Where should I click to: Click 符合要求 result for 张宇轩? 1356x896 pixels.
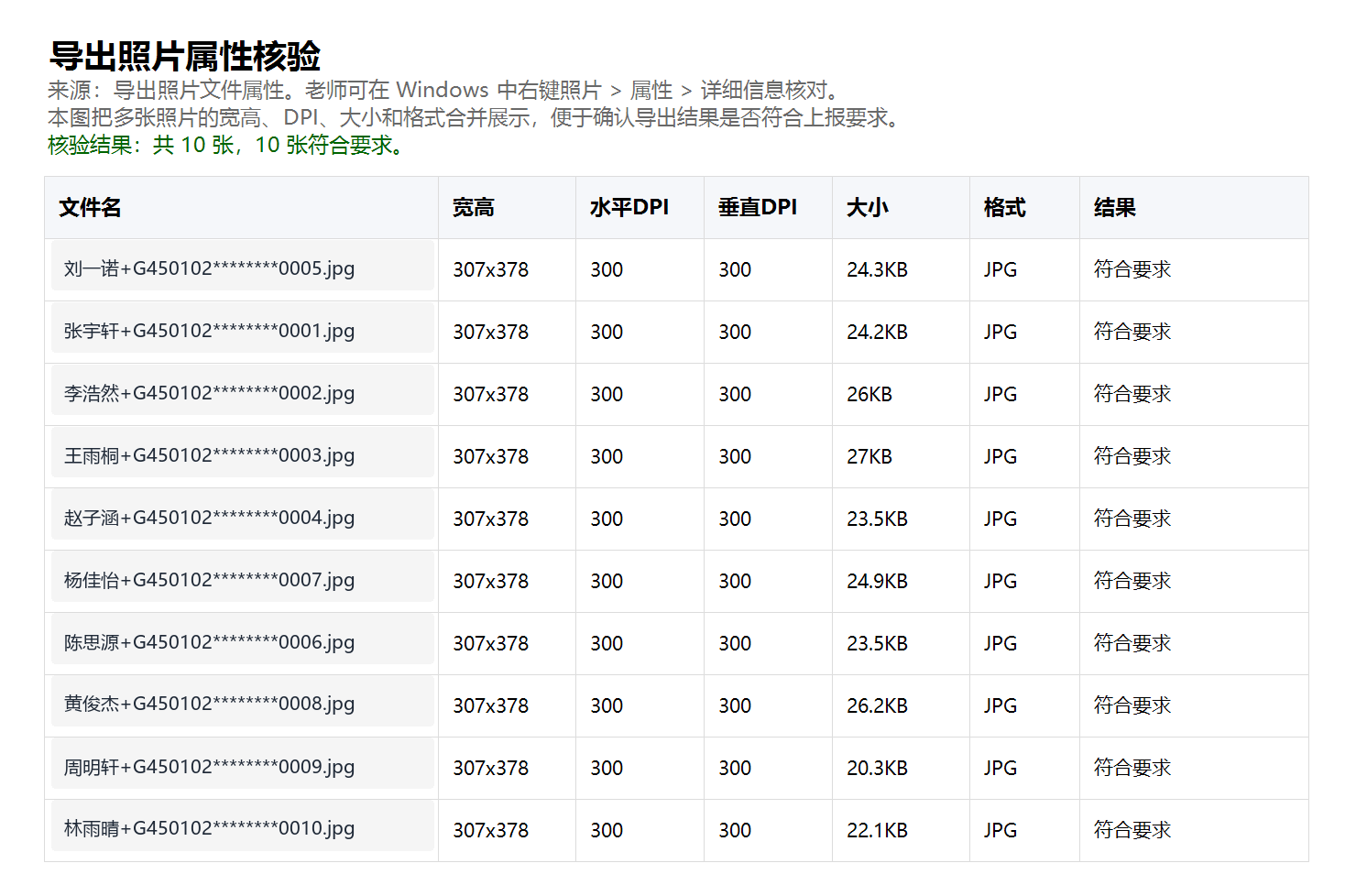(x=1132, y=332)
